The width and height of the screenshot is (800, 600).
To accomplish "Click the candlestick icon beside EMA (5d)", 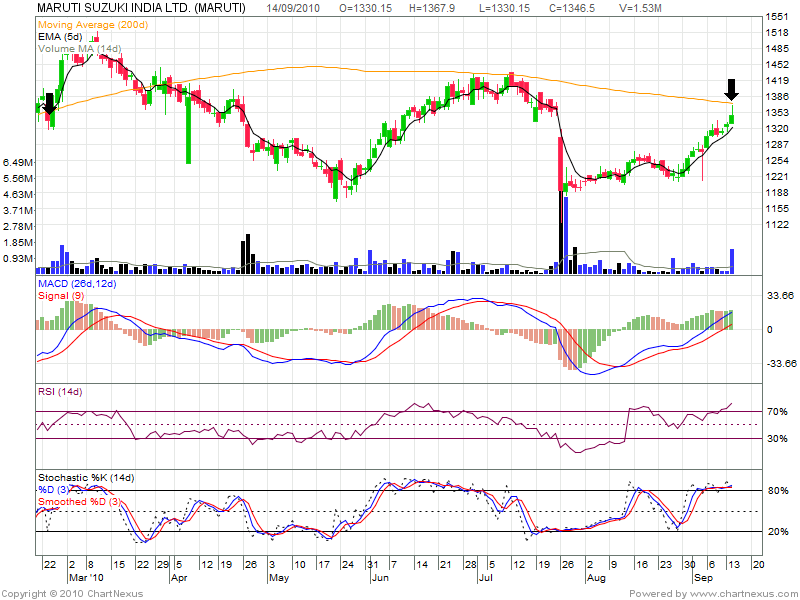I will 95,37.
